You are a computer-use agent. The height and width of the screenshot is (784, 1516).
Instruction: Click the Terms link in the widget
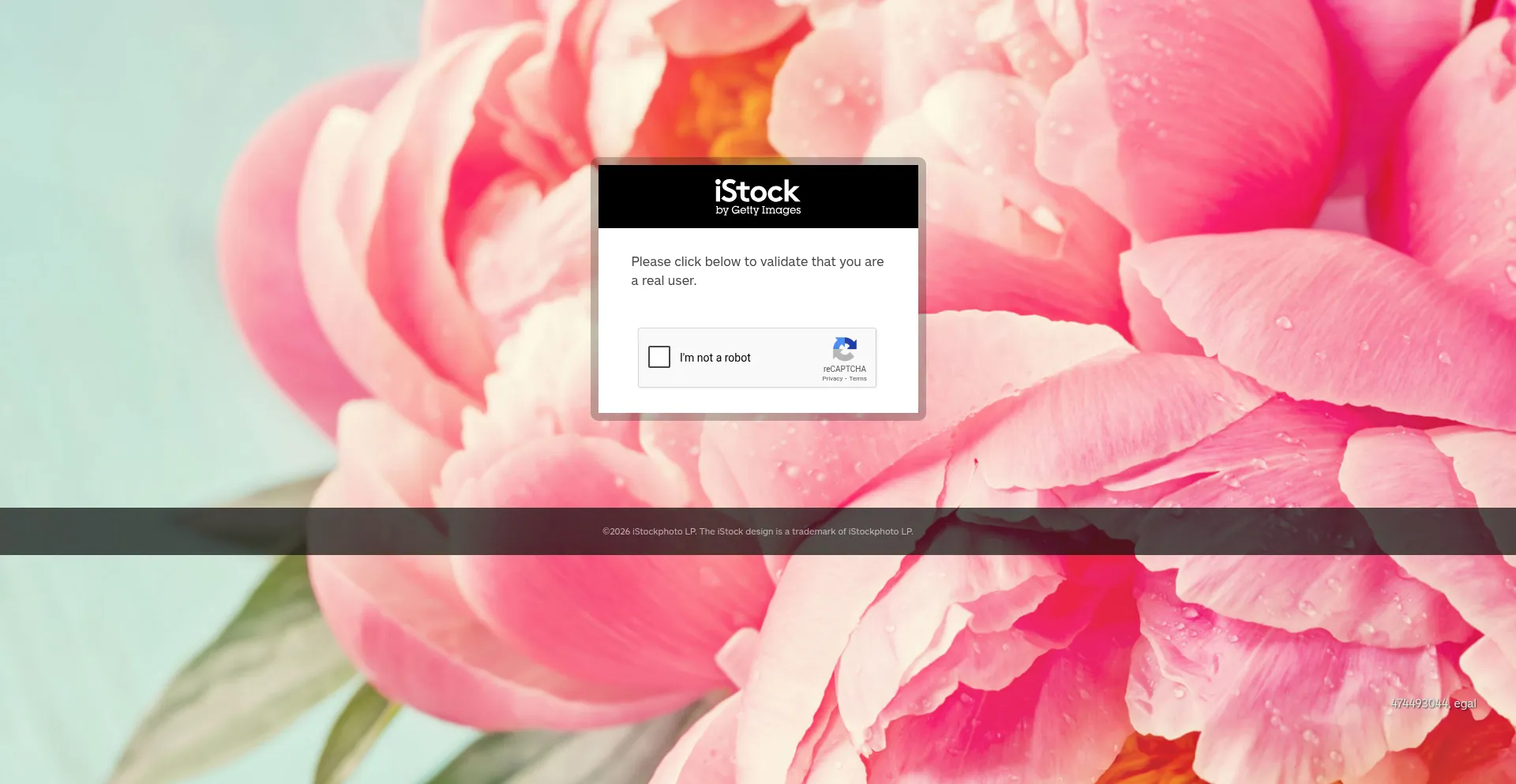(x=857, y=378)
